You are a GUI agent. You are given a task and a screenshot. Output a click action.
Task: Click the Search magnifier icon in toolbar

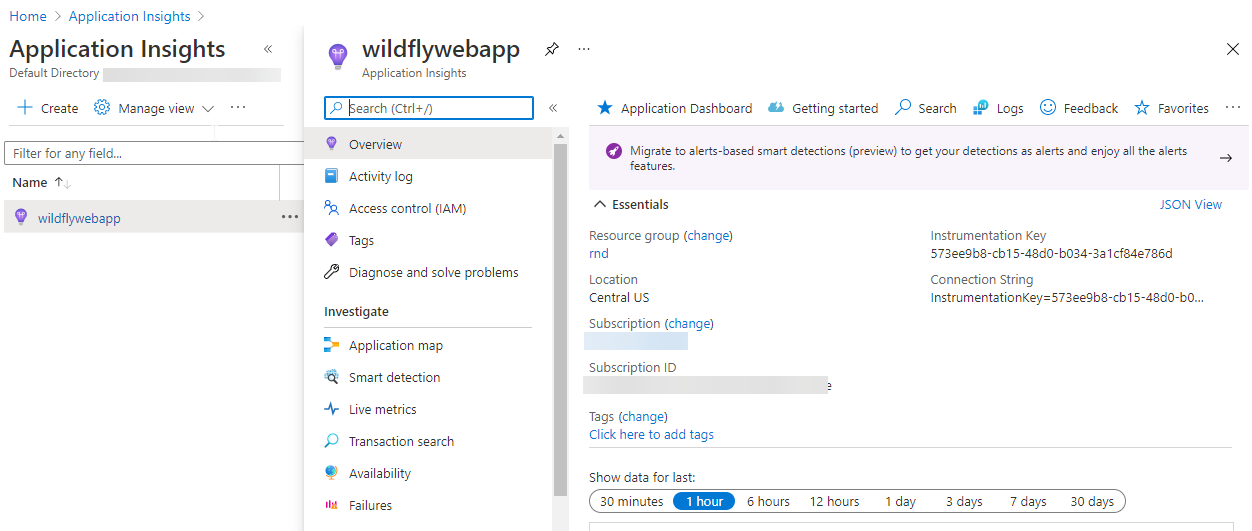[x=903, y=108]
